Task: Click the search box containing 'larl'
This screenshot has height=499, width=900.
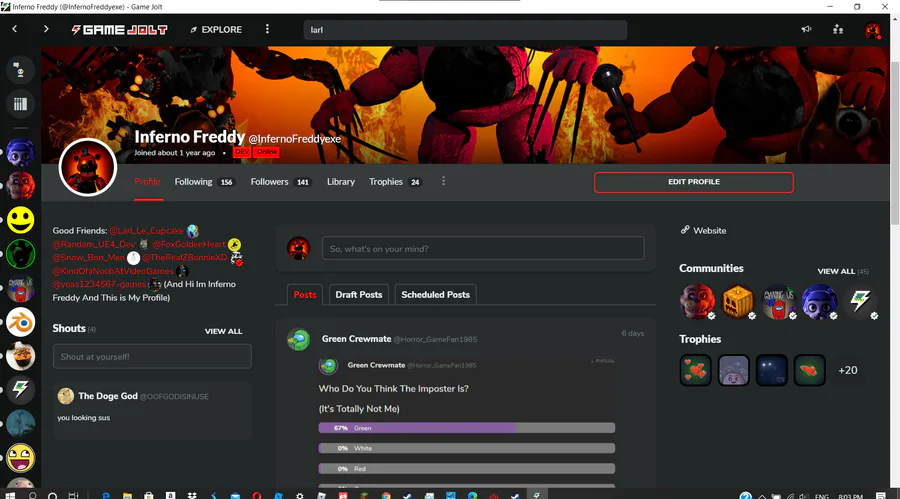Action: tap(465, 30)
